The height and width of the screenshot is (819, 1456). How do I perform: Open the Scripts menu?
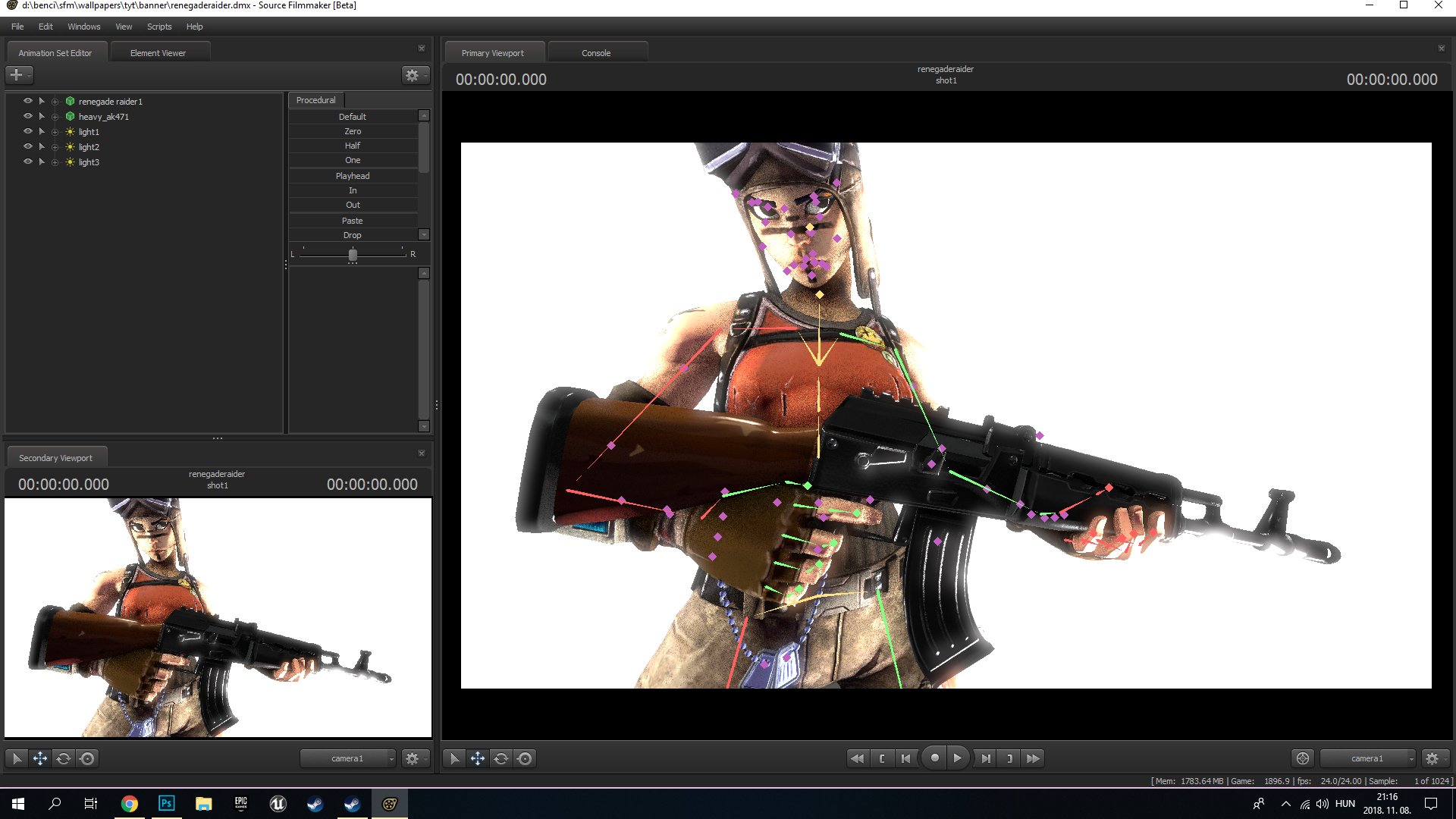click(x=159, y=27)
